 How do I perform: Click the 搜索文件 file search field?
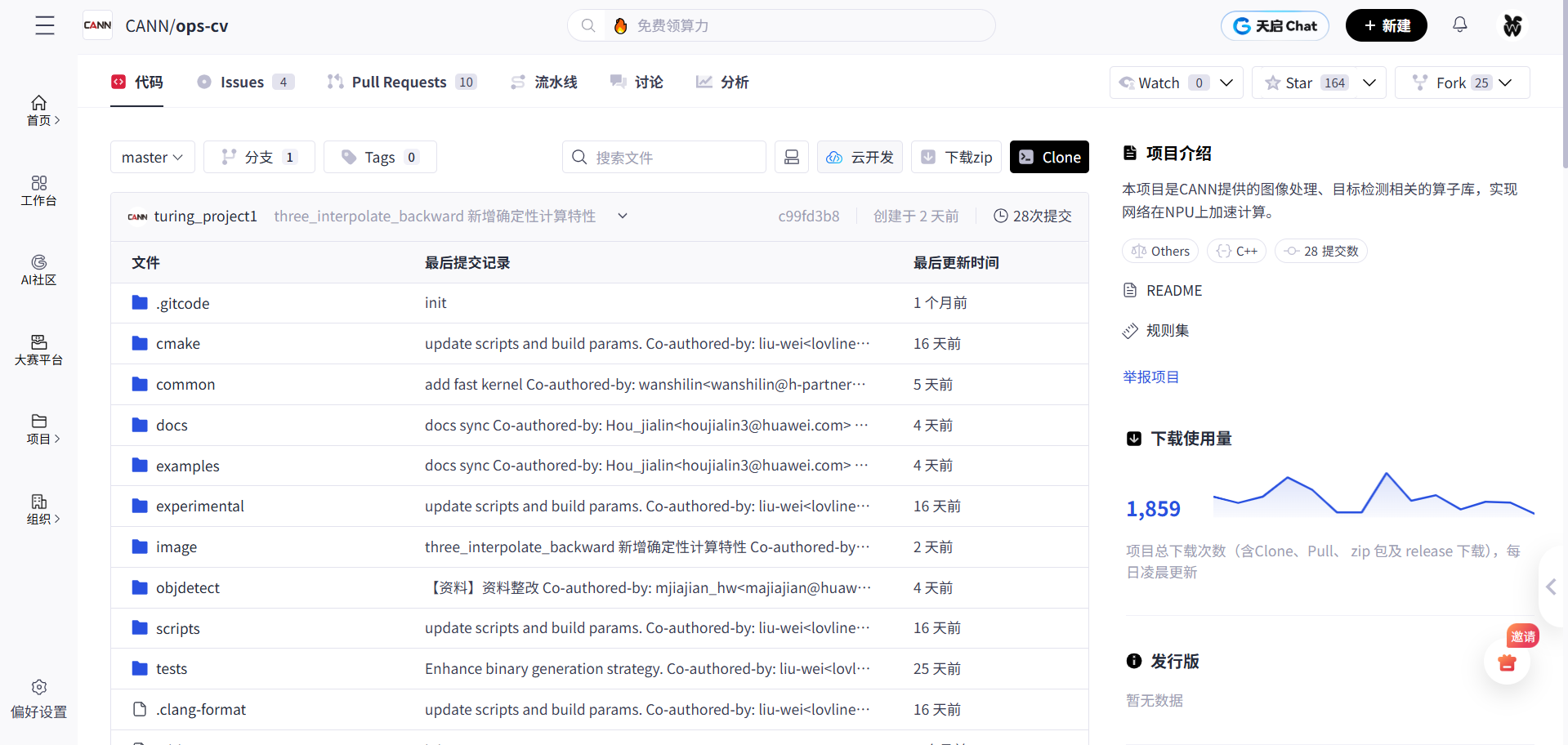pos(664,157)
